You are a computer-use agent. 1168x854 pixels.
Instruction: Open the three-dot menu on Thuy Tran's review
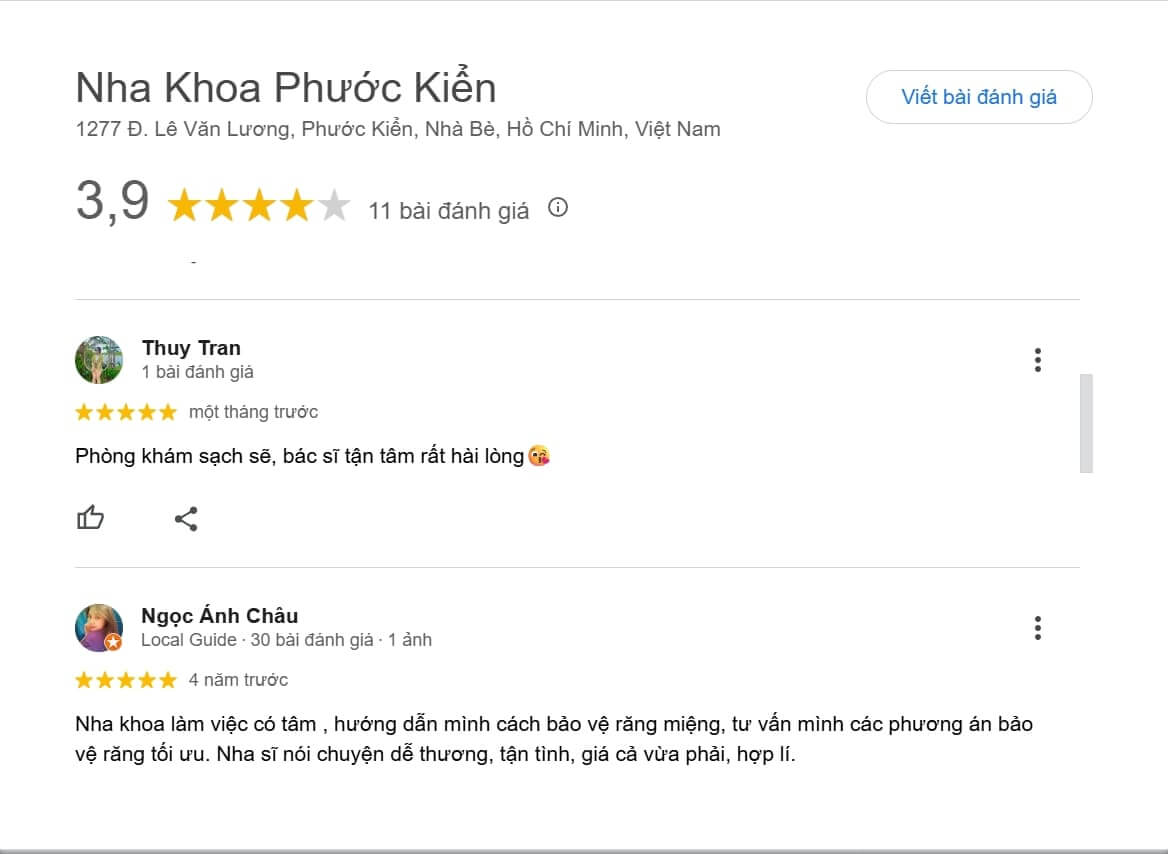1038,359
